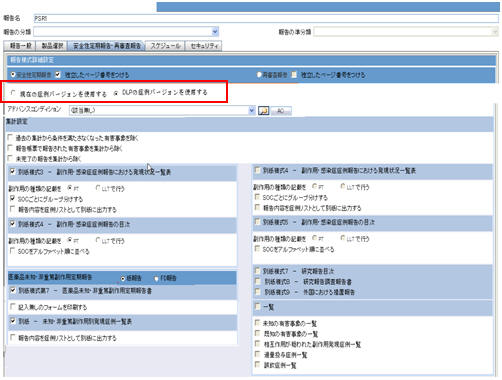This screenshot has width=502, height=380.
Task: Uncheck 別紙 未知・非重篤副作用別発現症例一覧表
Action: tap(13, 321)
